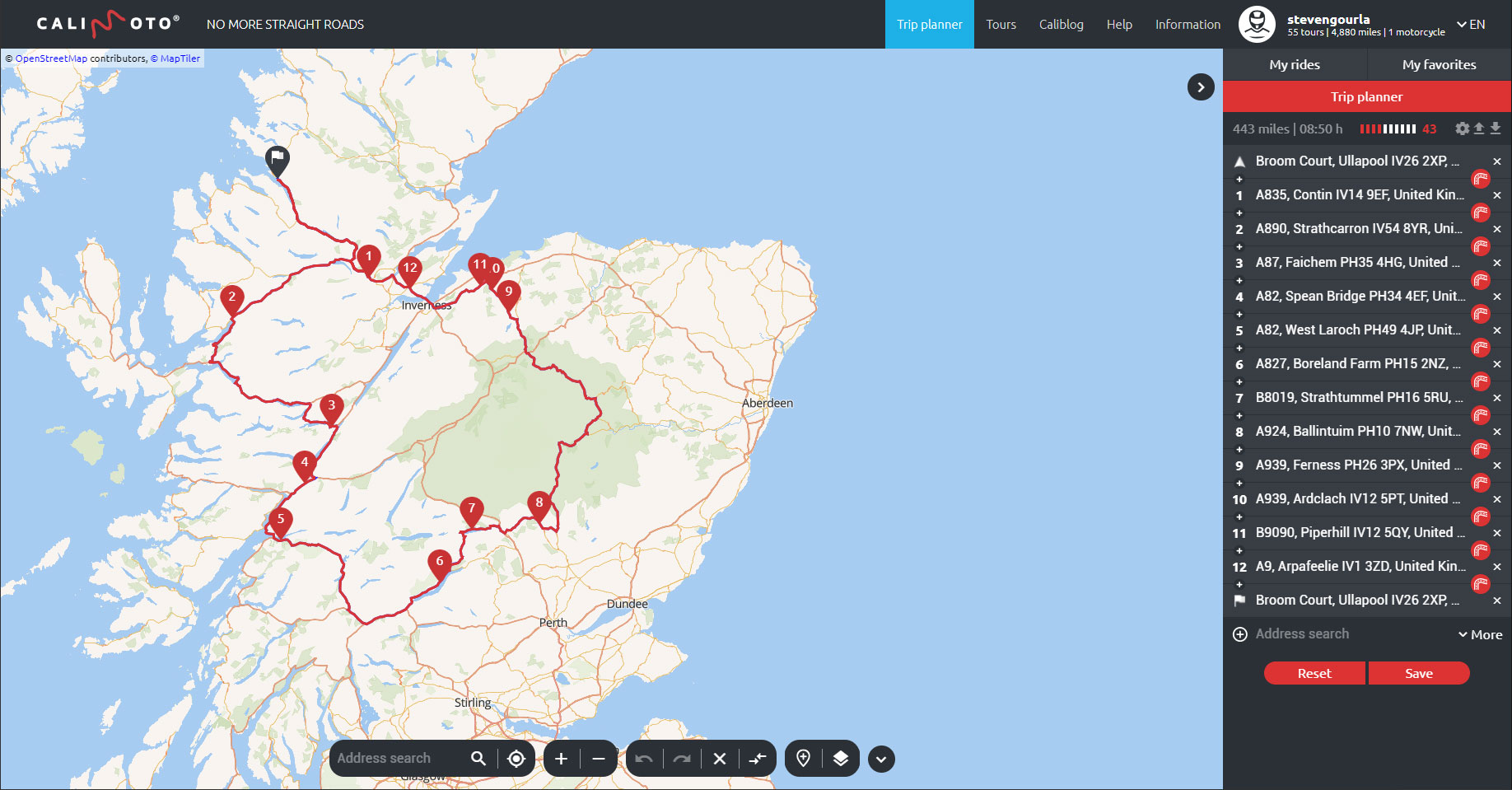This screenshot has height=790, width=1512.
Task: Toggle twisty routing after waypoint 8 Ballintuim
Action: 1481,449
